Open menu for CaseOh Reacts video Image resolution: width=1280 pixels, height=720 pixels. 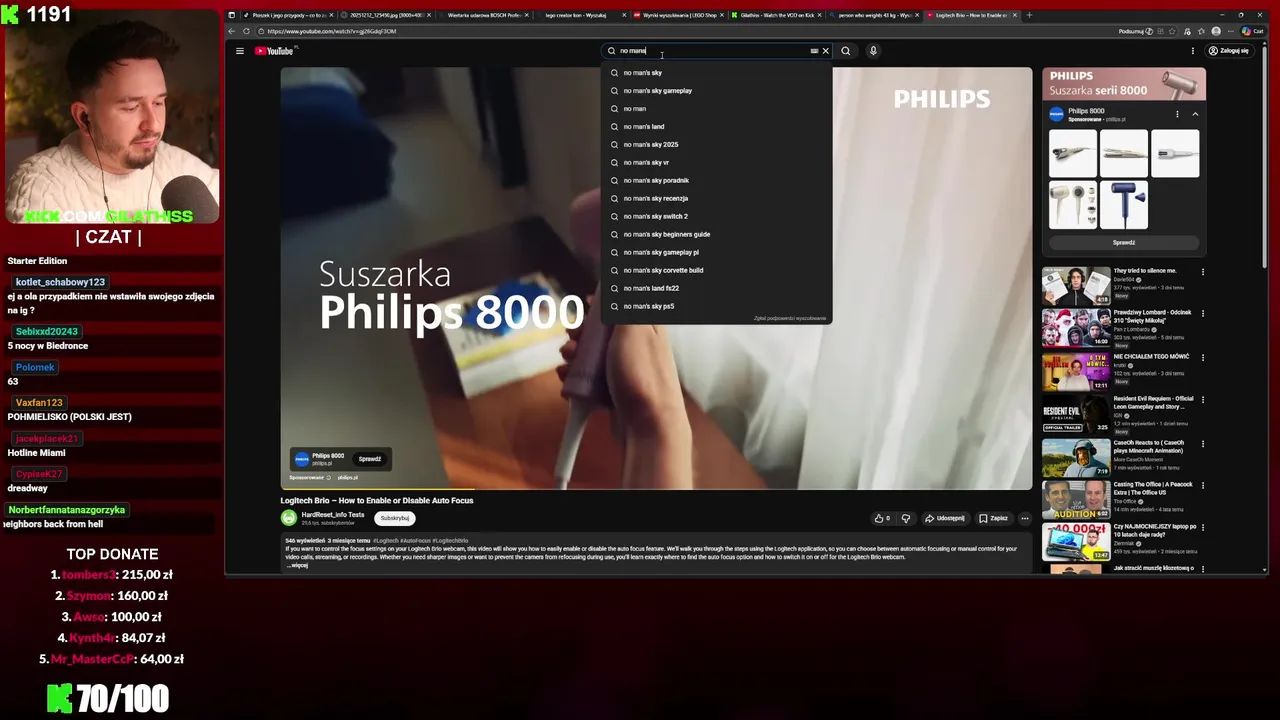[x=1202, y=444]
